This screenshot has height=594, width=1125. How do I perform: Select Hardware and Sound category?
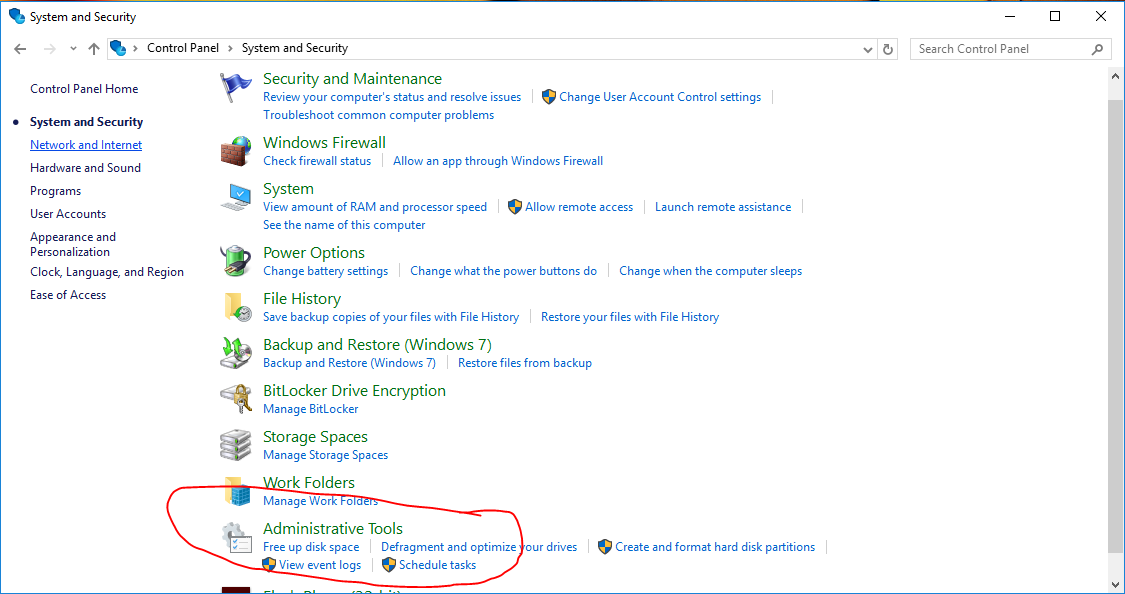pyautogui.click(x=85, y=168)
